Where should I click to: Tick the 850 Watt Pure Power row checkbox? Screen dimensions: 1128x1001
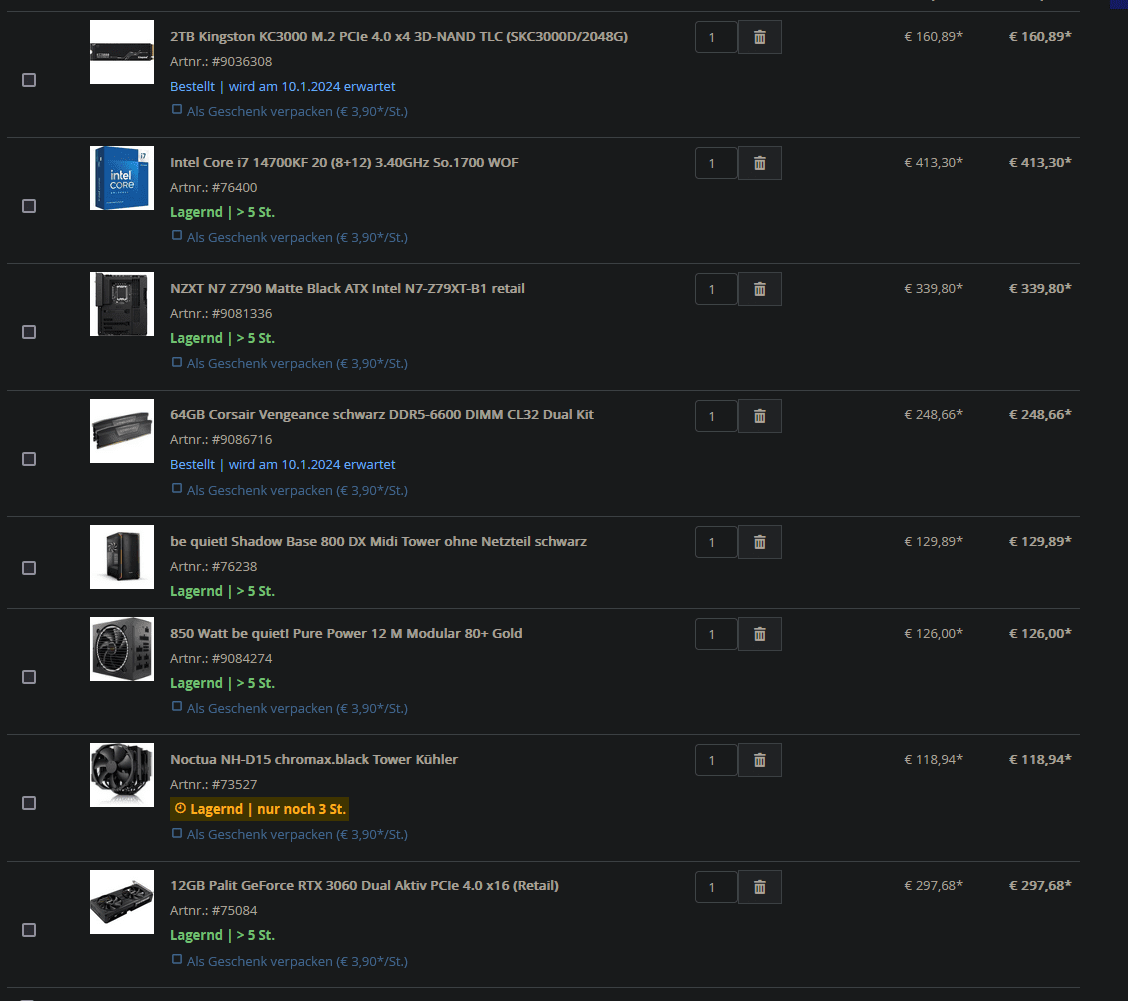tap(29, 677)
